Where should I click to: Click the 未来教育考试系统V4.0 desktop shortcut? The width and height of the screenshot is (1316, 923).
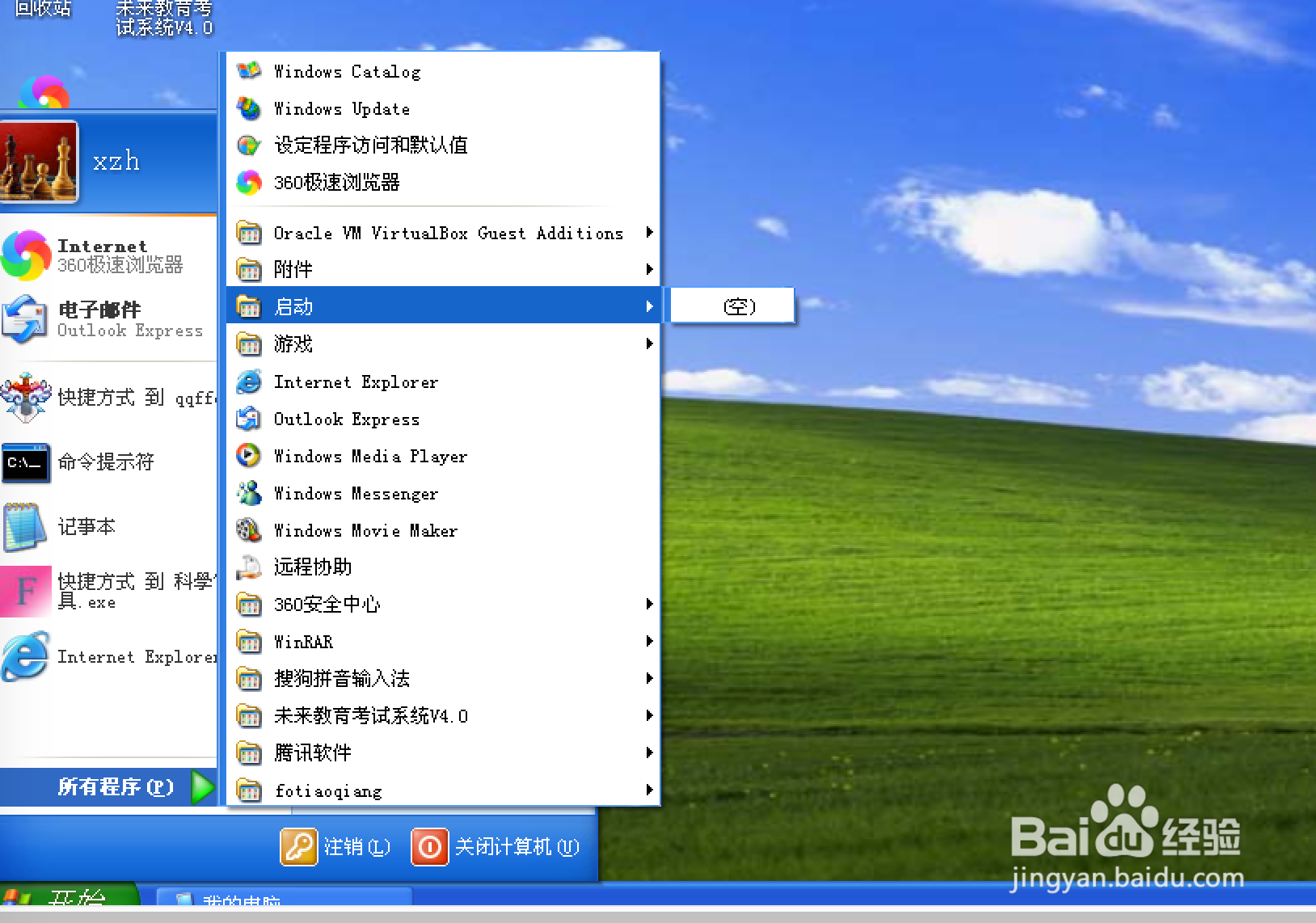coord(164,19)
